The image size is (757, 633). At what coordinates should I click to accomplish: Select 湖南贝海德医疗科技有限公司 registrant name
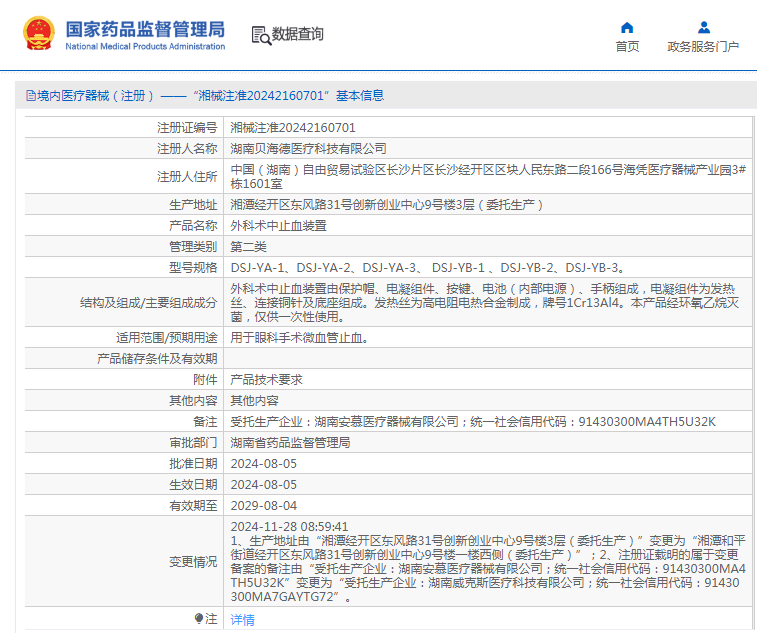[x=308, y=149]
